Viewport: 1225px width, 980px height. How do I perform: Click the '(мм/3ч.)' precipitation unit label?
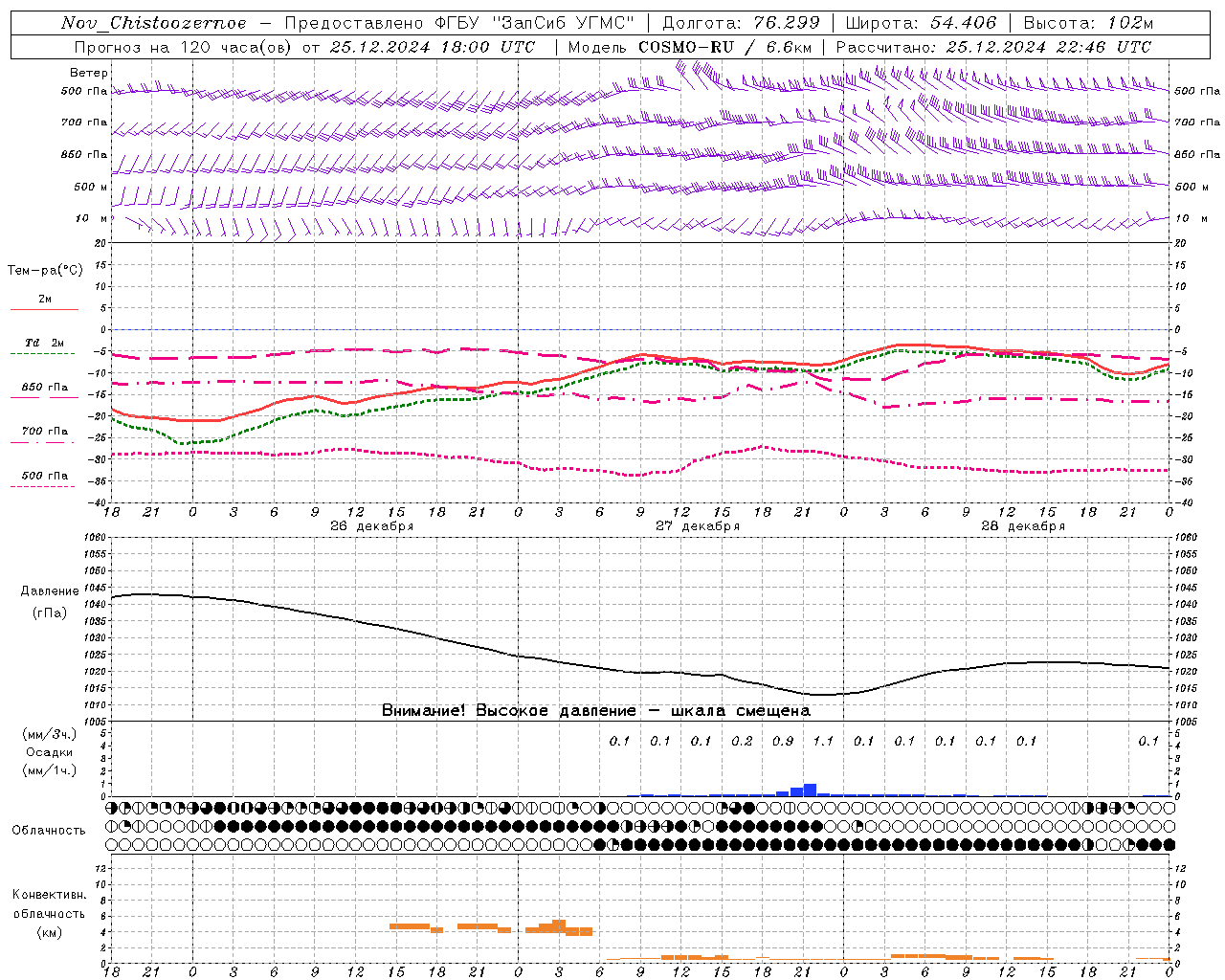tap(50, 734)
